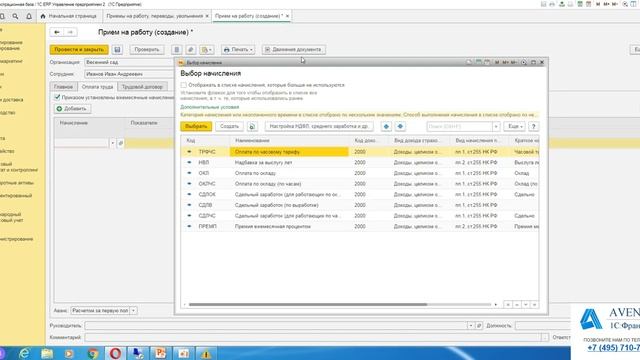Open Internet Explorer in taskbar
Screen dimensions: 640x360
(x=24, y=353)
